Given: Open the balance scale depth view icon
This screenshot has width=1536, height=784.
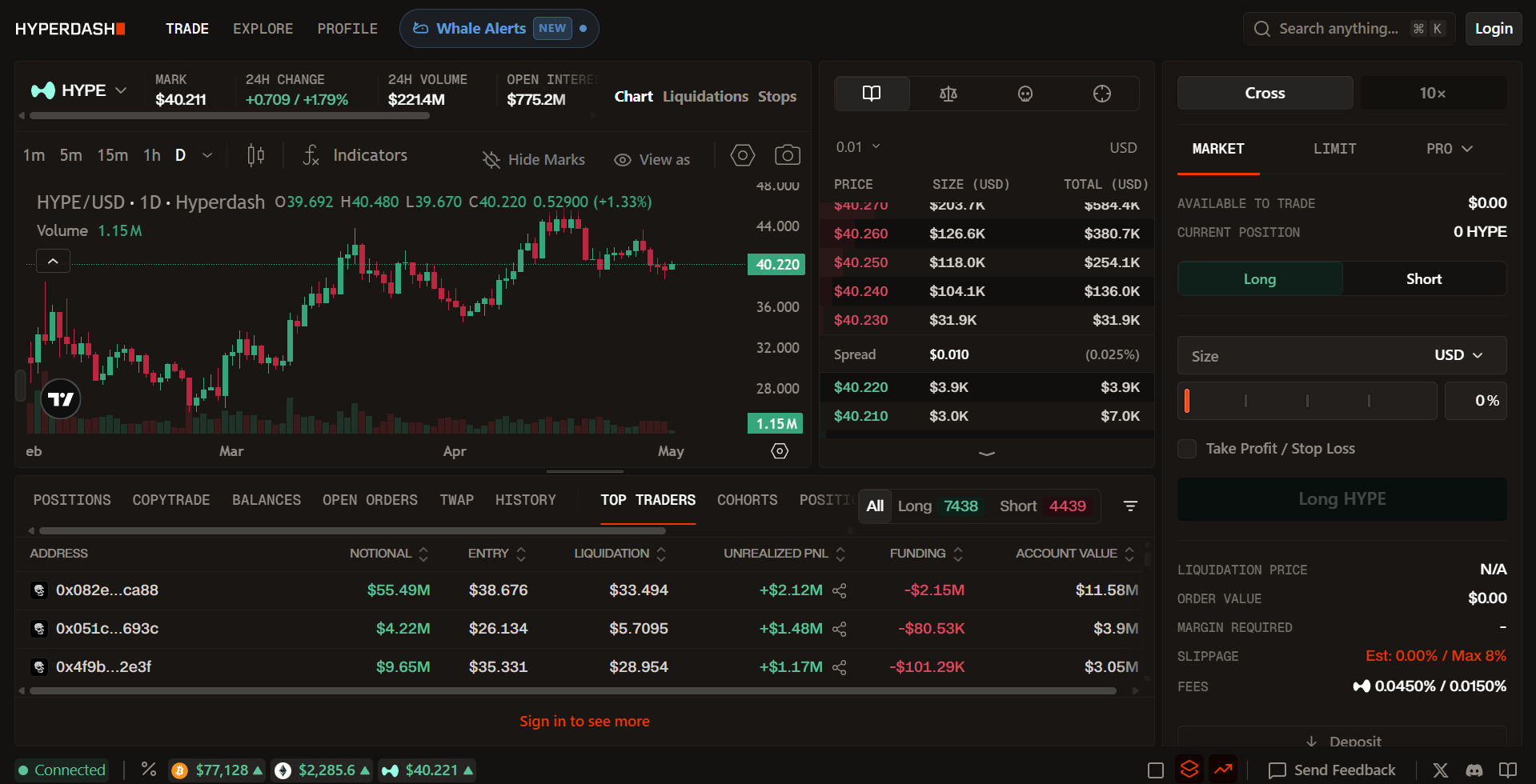Looking at the screenshot, I should [948, 94].
